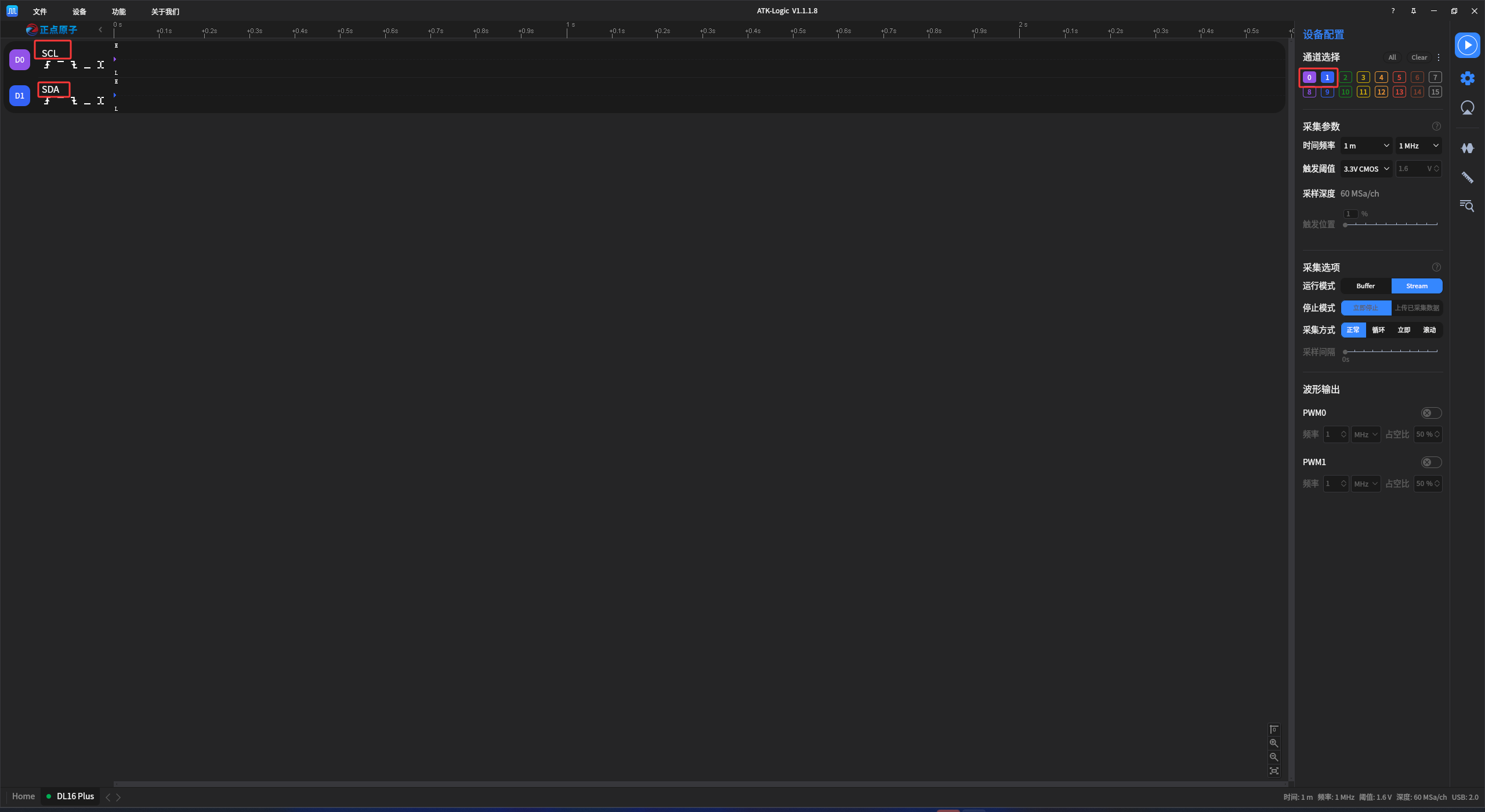The image size is (1485, 812).
Task: Turn on PWM1 waveform output switch
Action: pos(1431,462)
